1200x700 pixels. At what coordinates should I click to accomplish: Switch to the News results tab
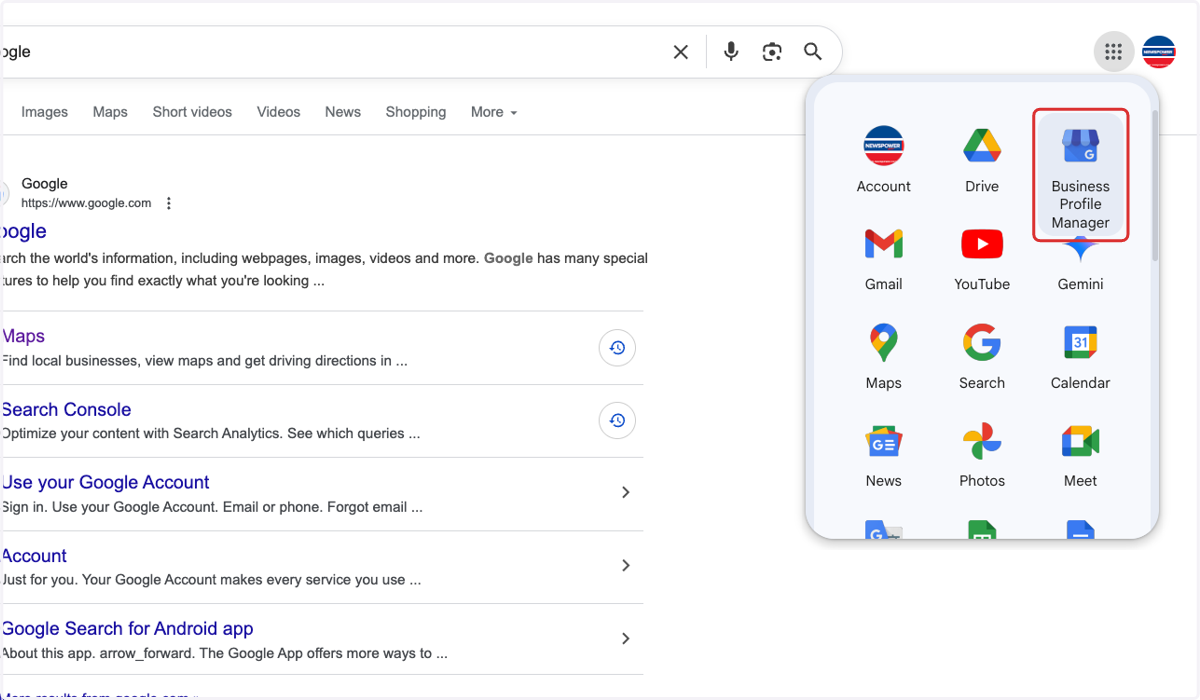(x=343, y=112)
